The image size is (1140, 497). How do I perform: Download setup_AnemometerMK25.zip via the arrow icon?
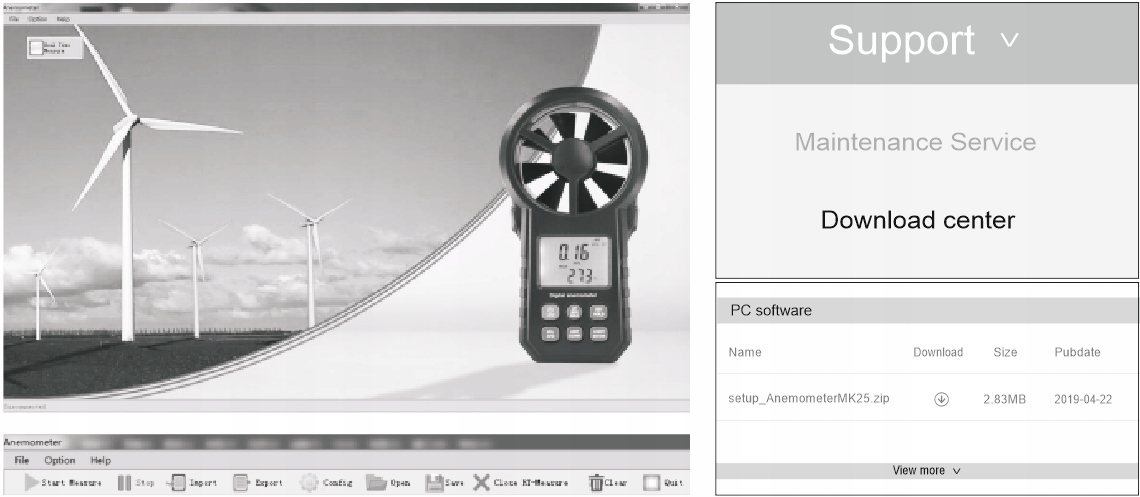tap(942, 399)
